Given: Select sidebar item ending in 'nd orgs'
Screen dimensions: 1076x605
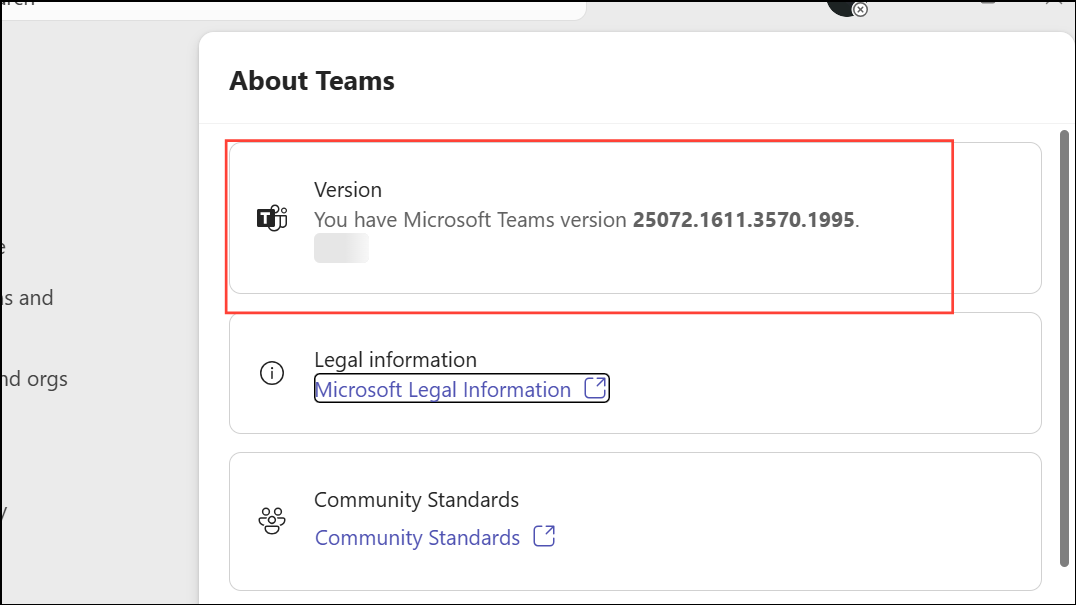Looking at the screenshot, I should coord(34,379).
